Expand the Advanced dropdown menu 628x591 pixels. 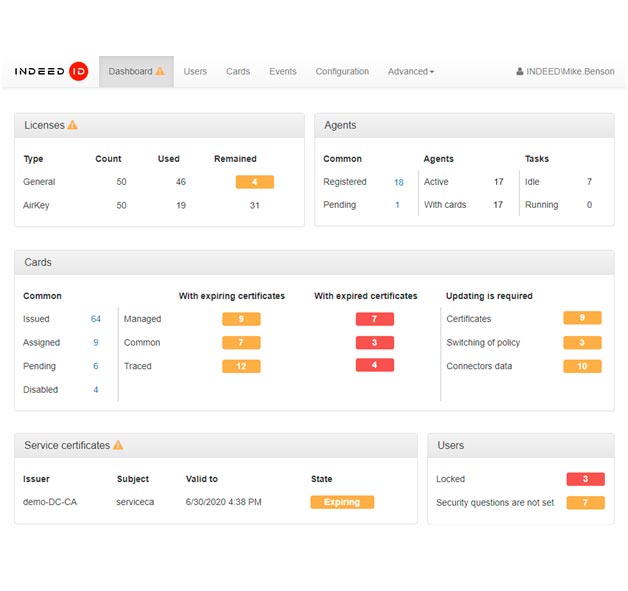pyautogui.click(x=411, y=71)
